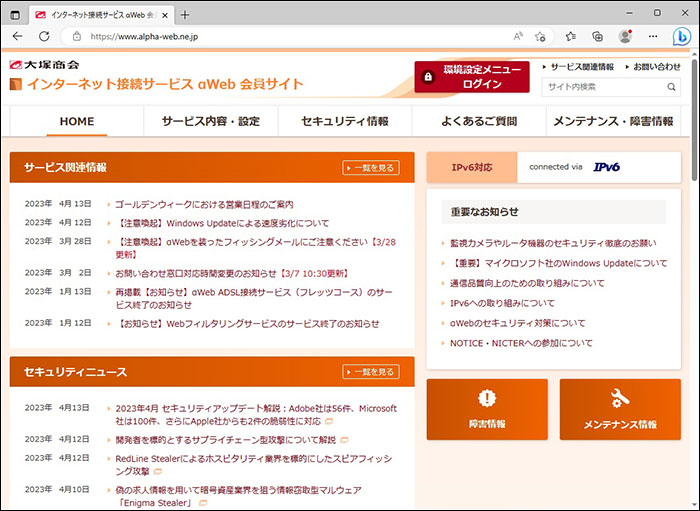Open NOTICE・NICTERへの参加について link

[521, 343]
